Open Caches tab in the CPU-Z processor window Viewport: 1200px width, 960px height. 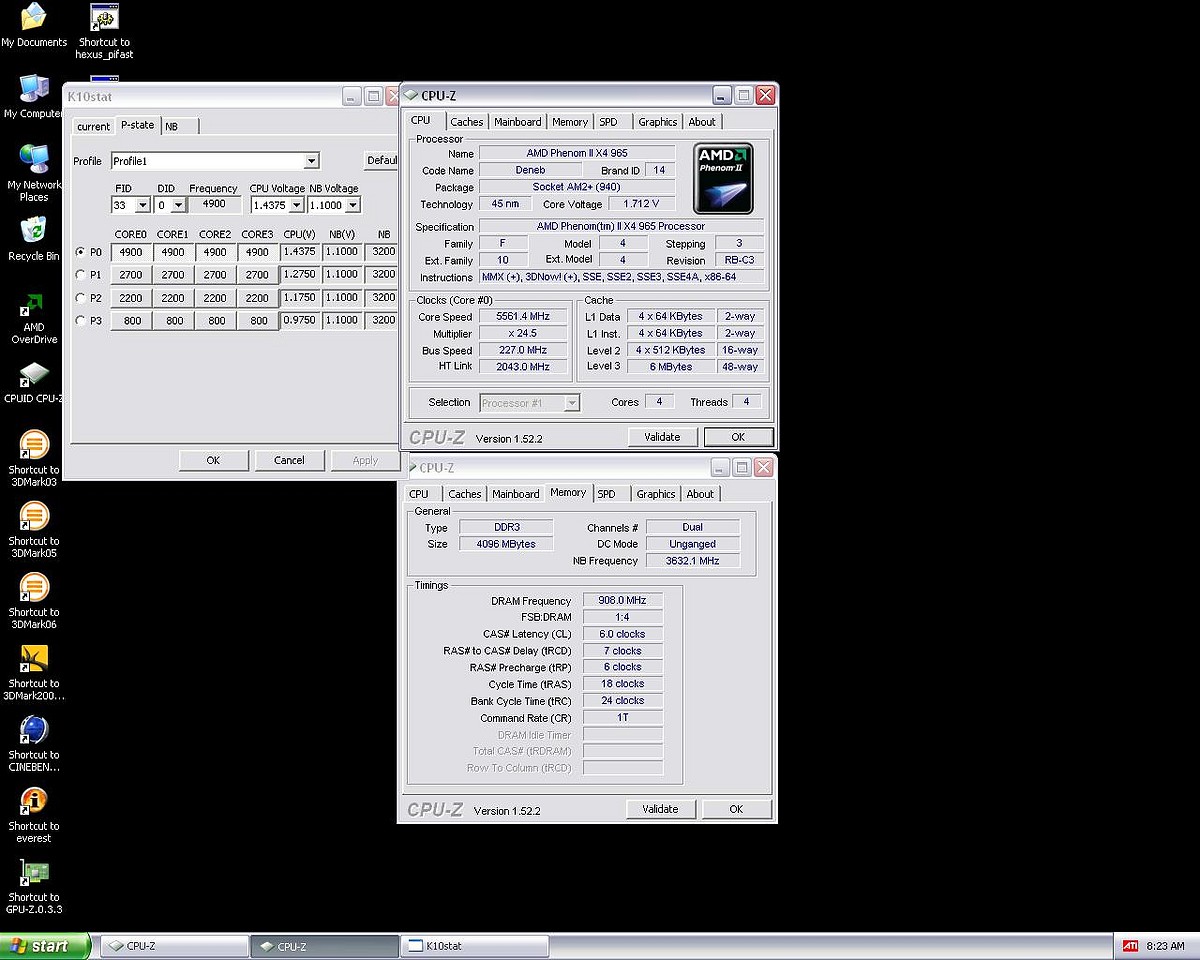[466, 122]
